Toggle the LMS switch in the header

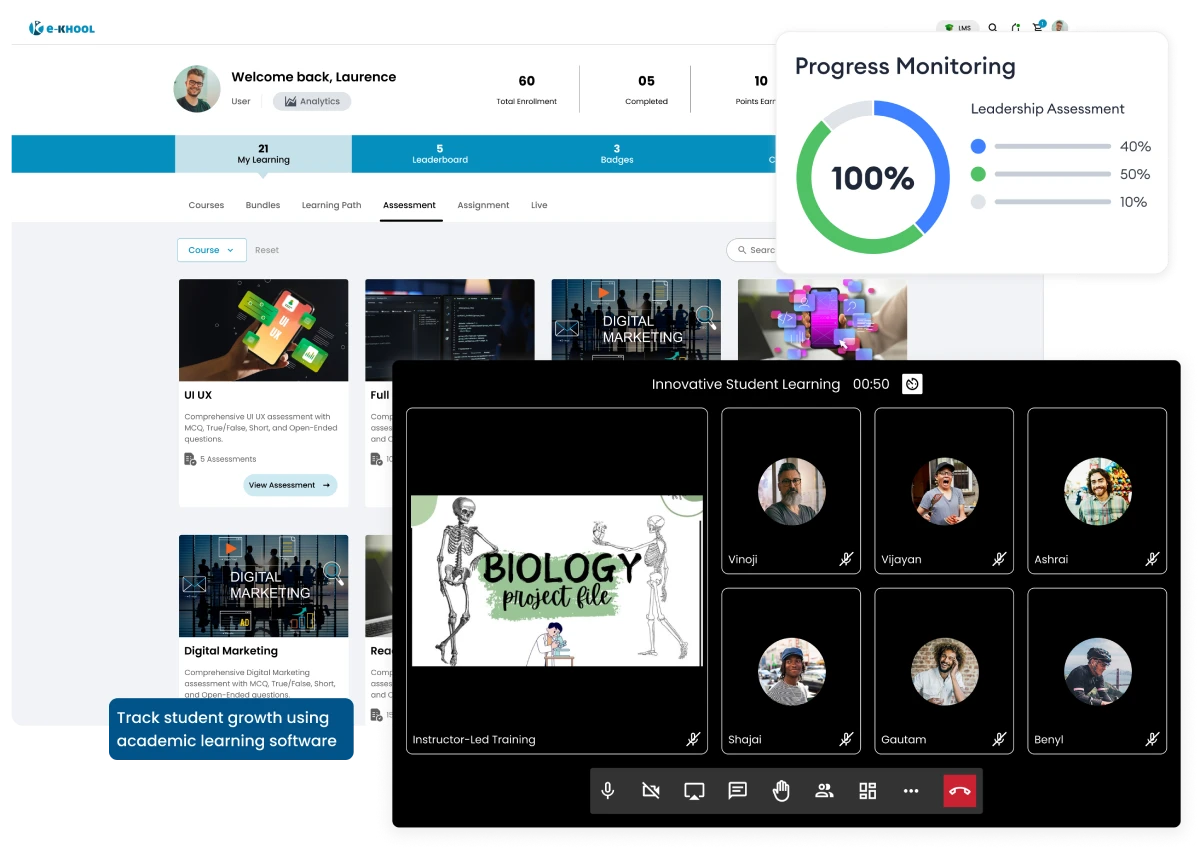point(958,28)
